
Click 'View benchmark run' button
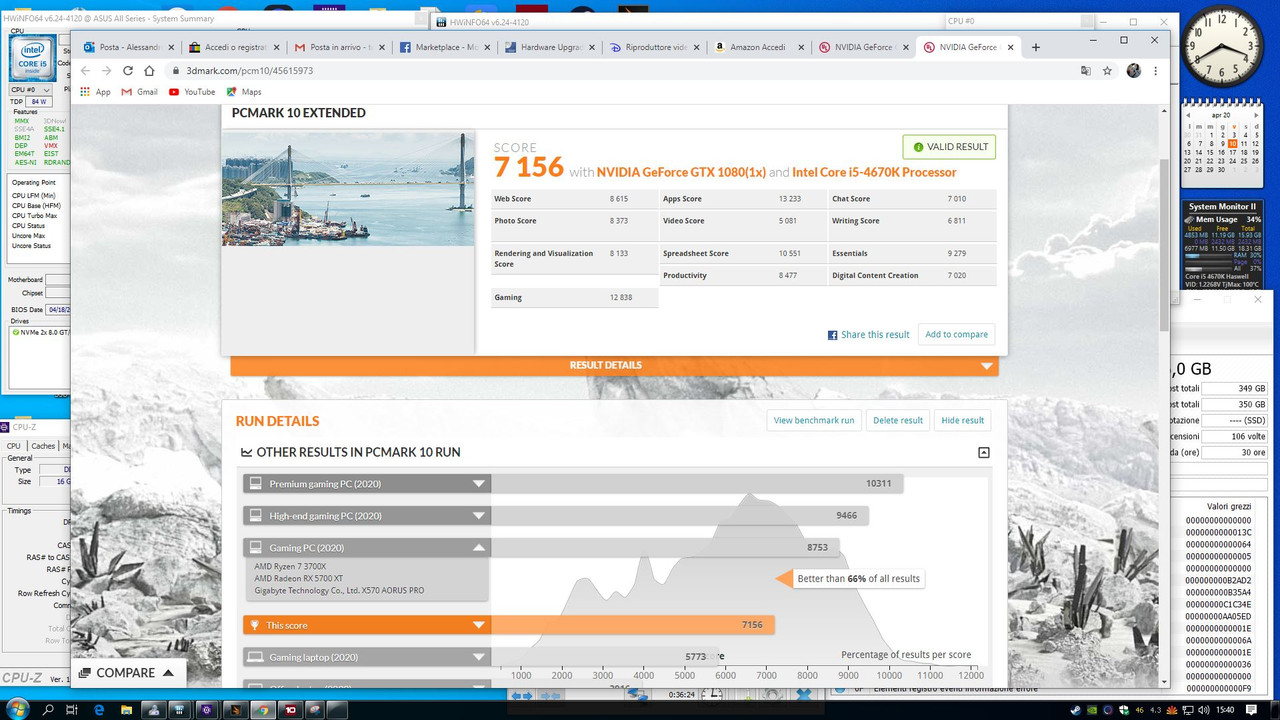tap(814, 420)
